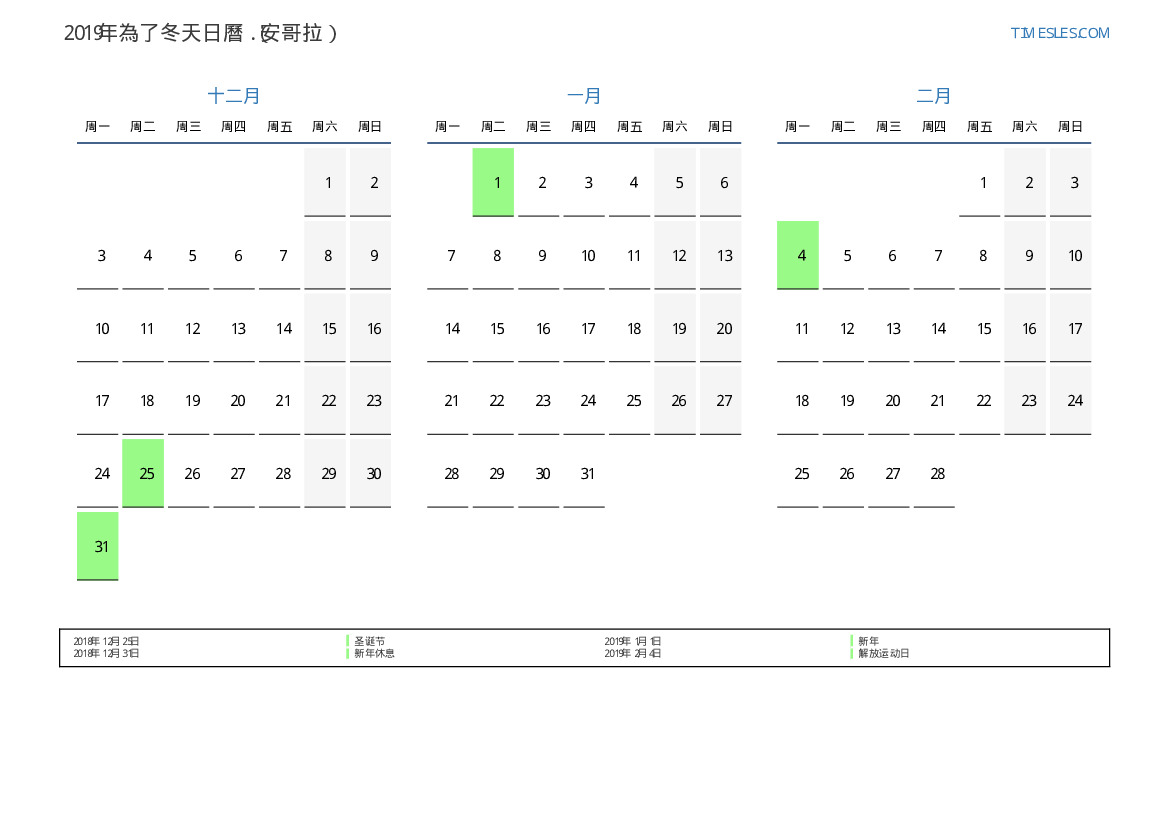Click highlighted December 31 cell

98,546
